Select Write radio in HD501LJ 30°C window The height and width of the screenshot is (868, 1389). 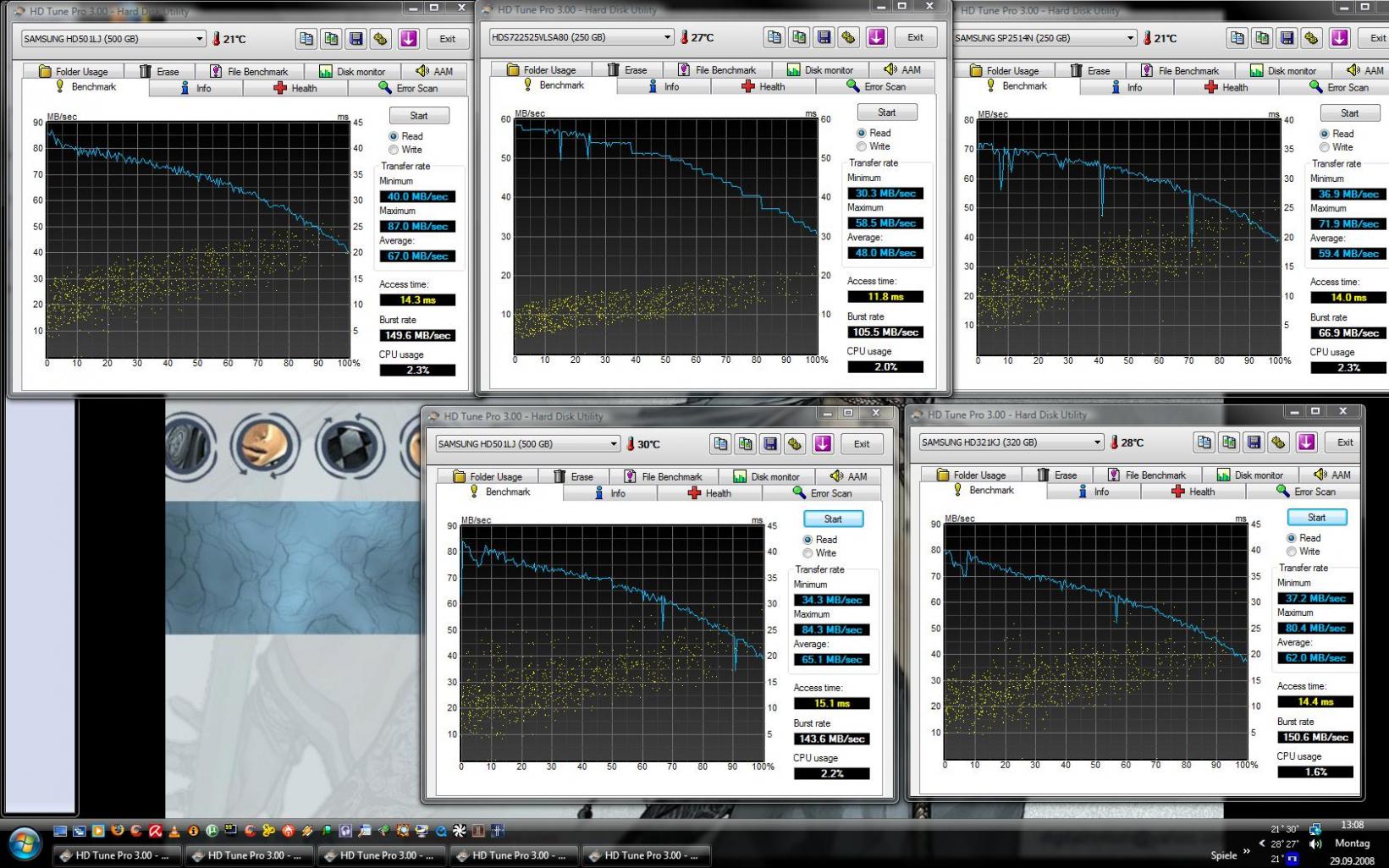807,553
